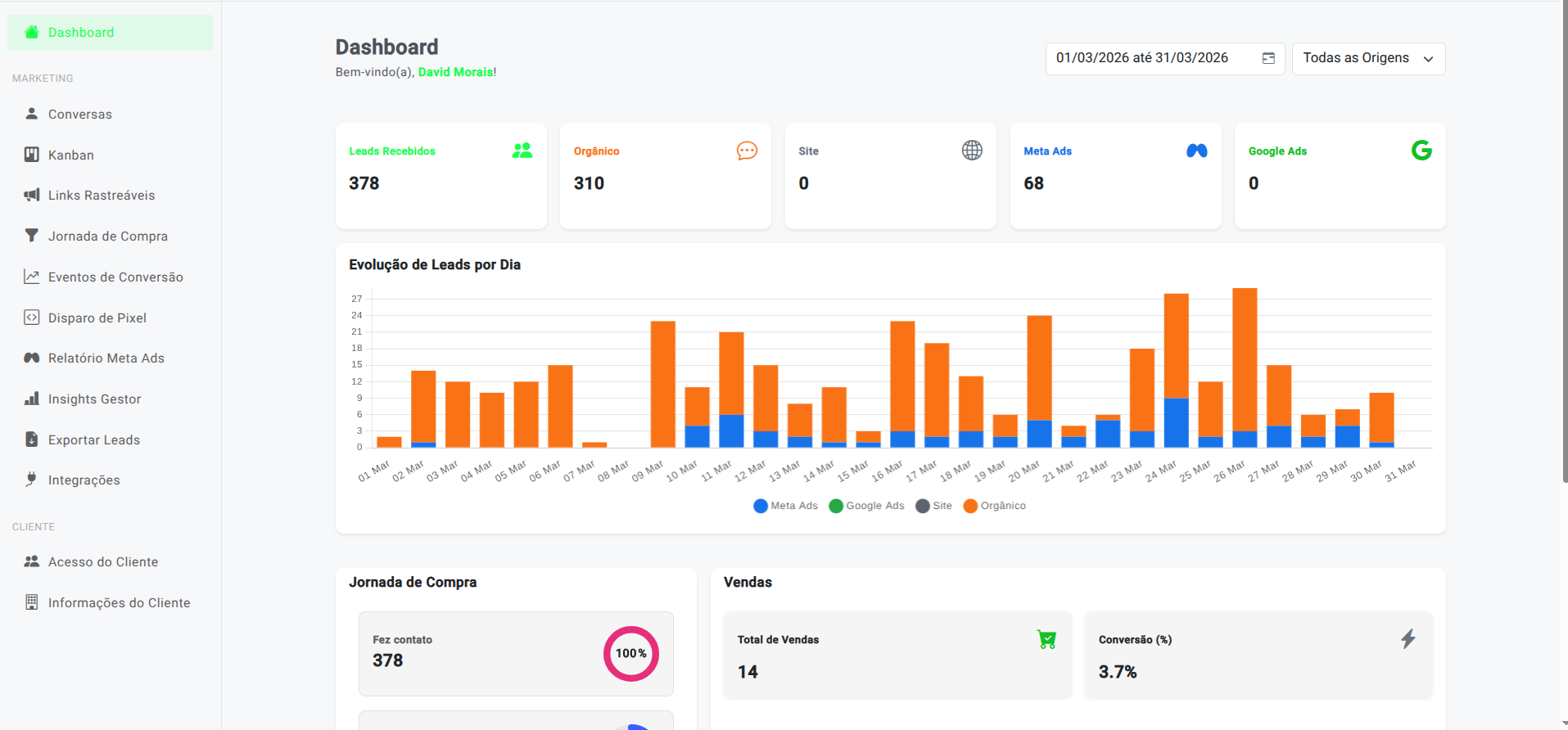Toggle Site series in chart legend
The height and width of the screenshot is (730, 1568).
(x=933, y=506)
